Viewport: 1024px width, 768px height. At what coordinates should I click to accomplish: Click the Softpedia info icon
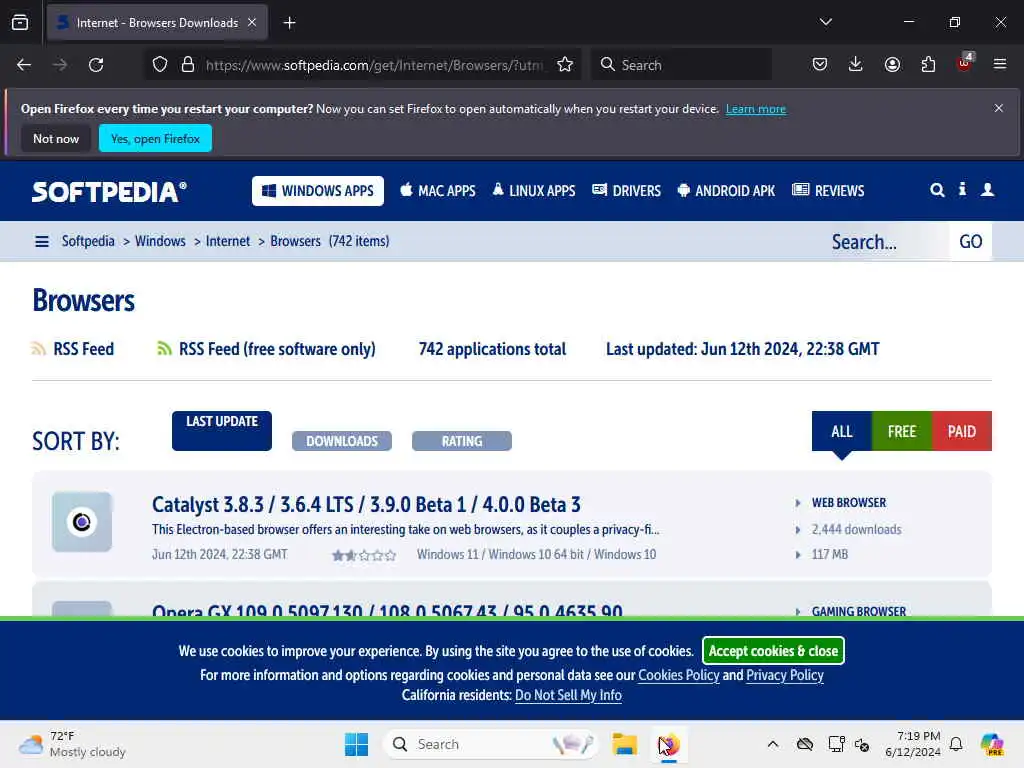click(x=962, y=189)
